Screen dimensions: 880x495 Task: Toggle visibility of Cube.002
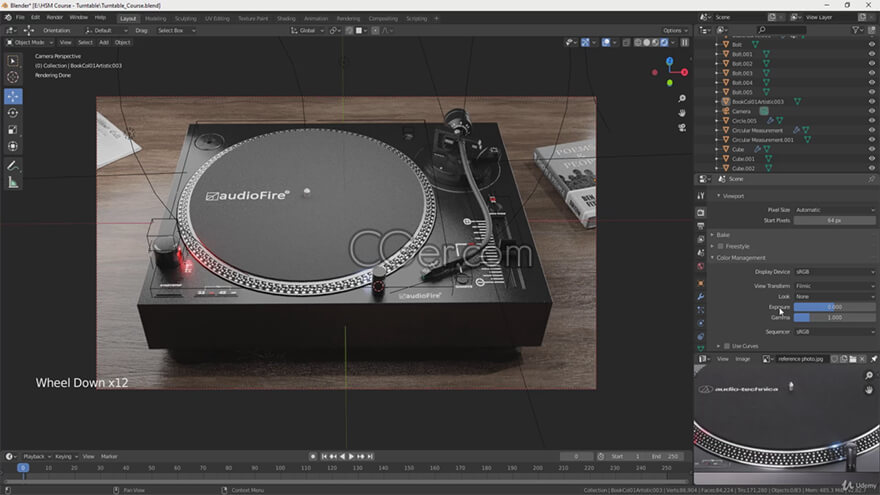872,168
